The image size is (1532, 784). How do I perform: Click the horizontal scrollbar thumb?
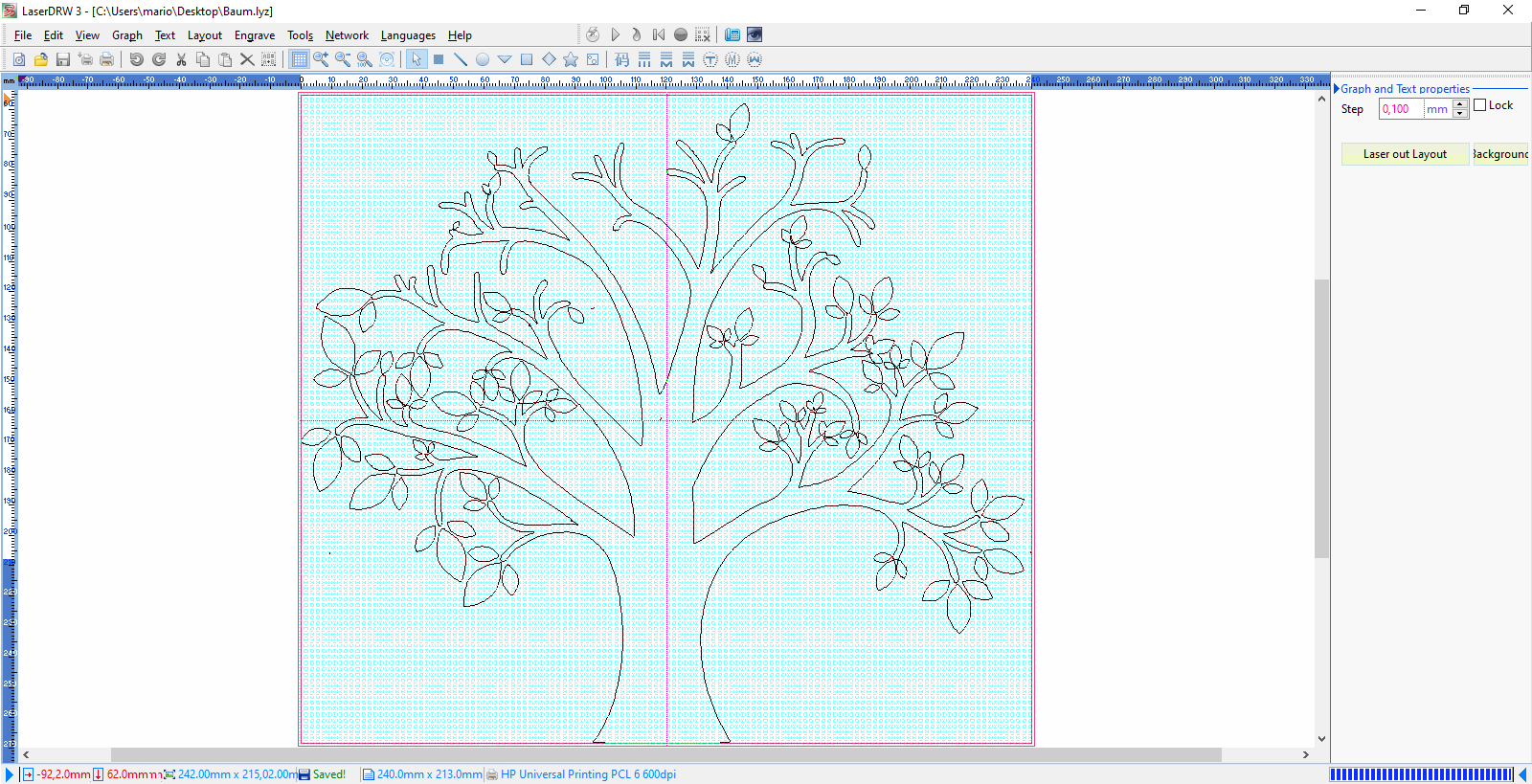(x=666, y=754)
